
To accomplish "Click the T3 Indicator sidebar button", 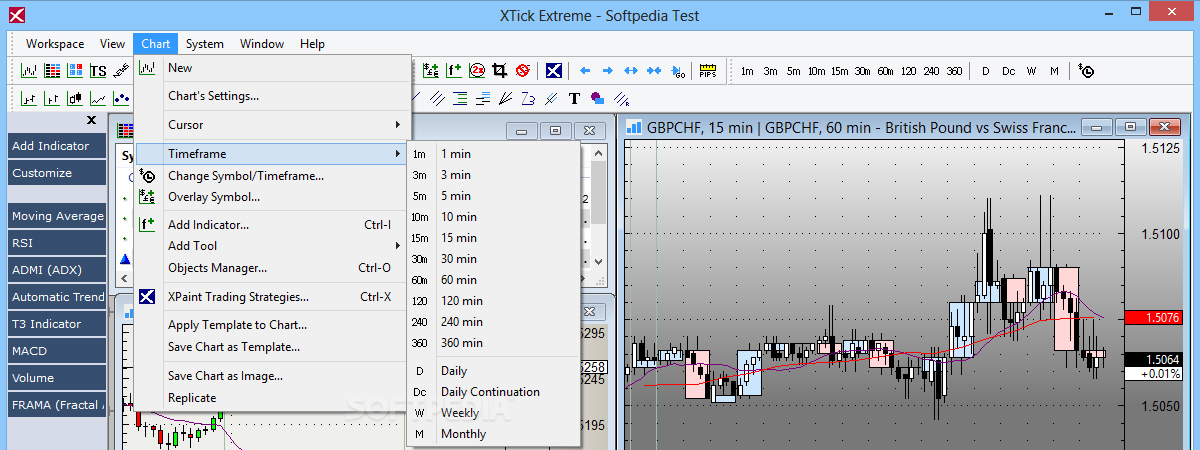I will pos(57,324).
